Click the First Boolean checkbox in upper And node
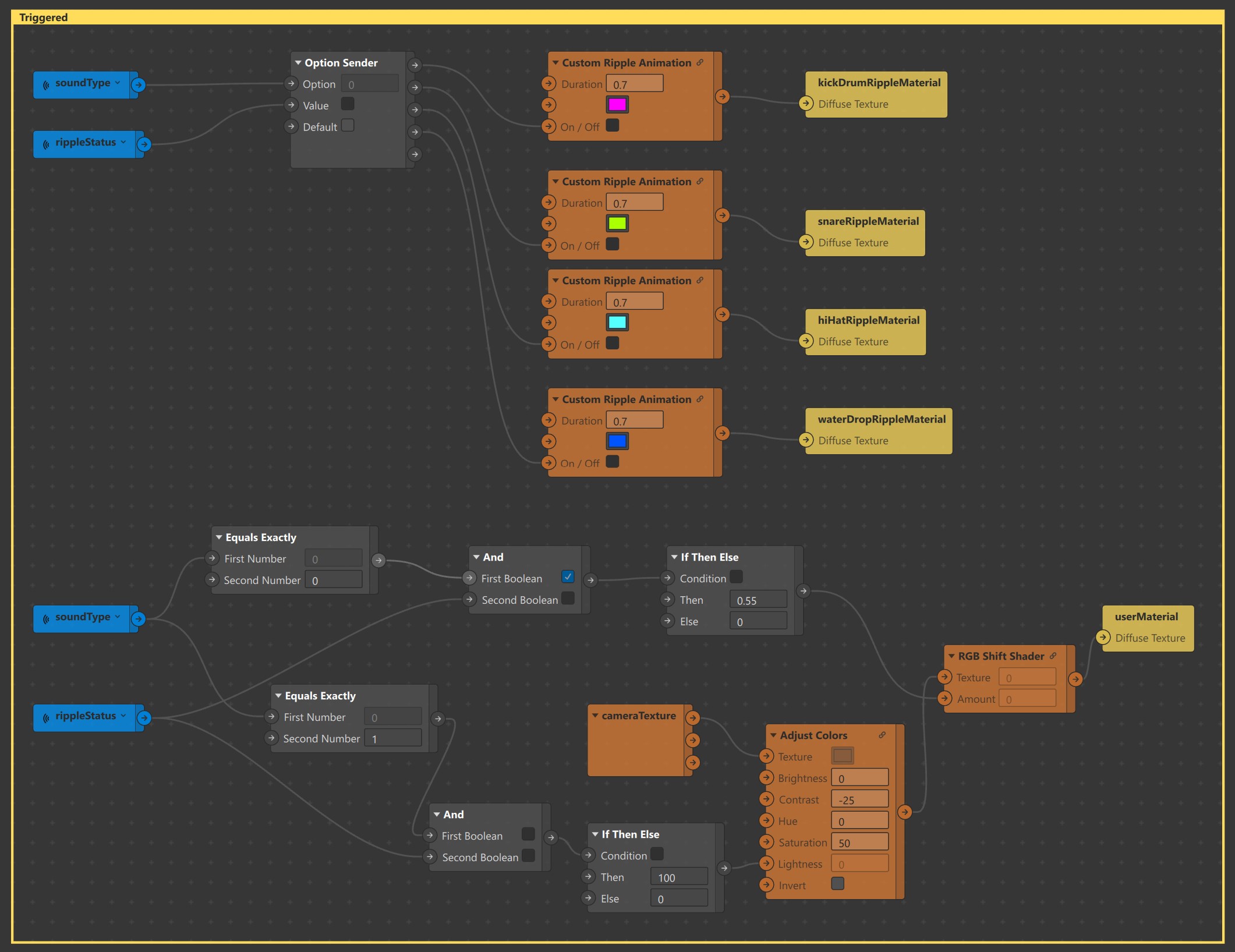 coord(568,577)
